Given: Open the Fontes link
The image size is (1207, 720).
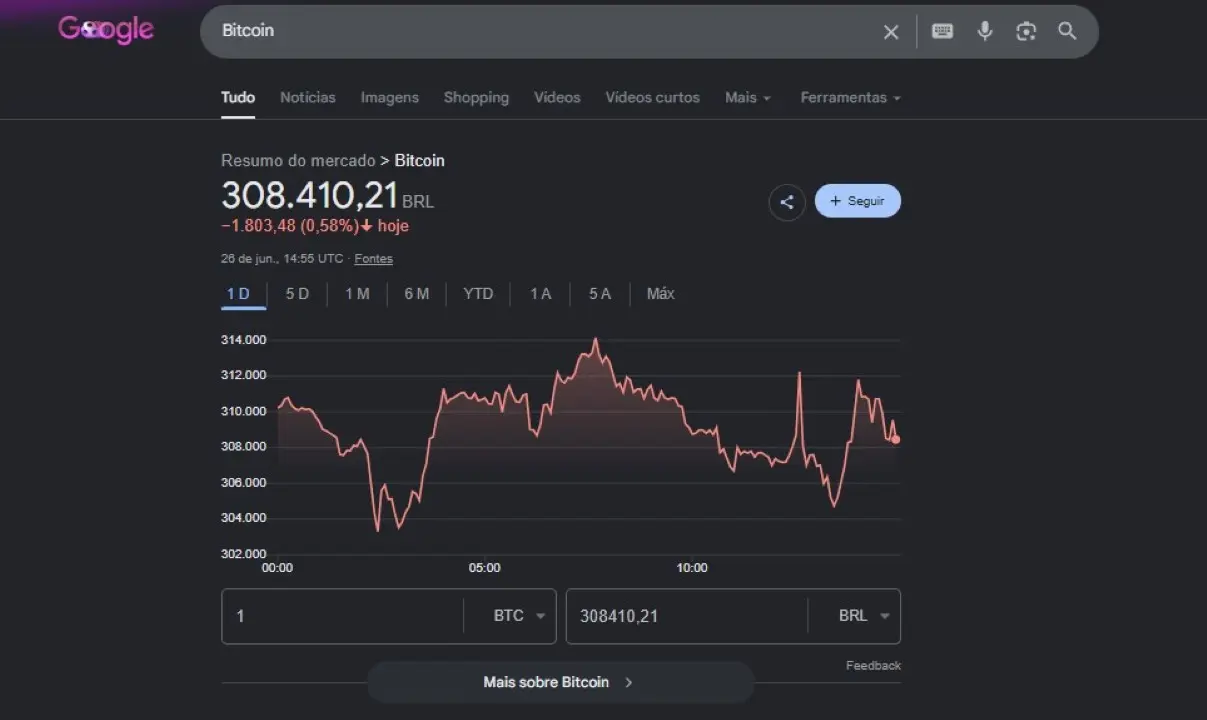Looking at the screenshot, I should pos(374,259).
